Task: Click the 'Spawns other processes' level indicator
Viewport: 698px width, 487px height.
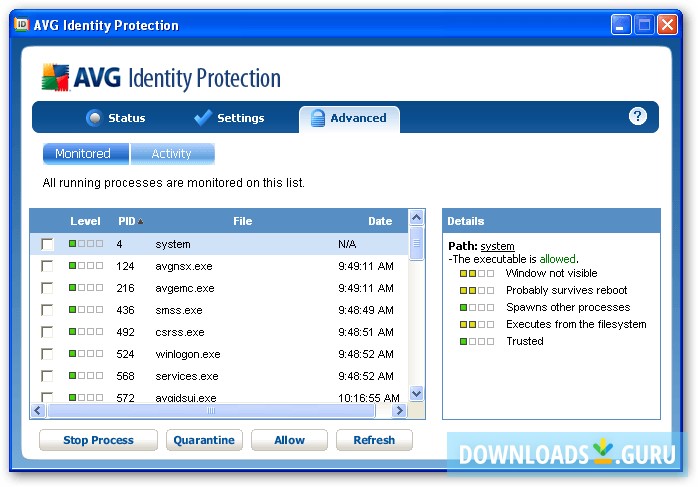Action: point(477,307)
